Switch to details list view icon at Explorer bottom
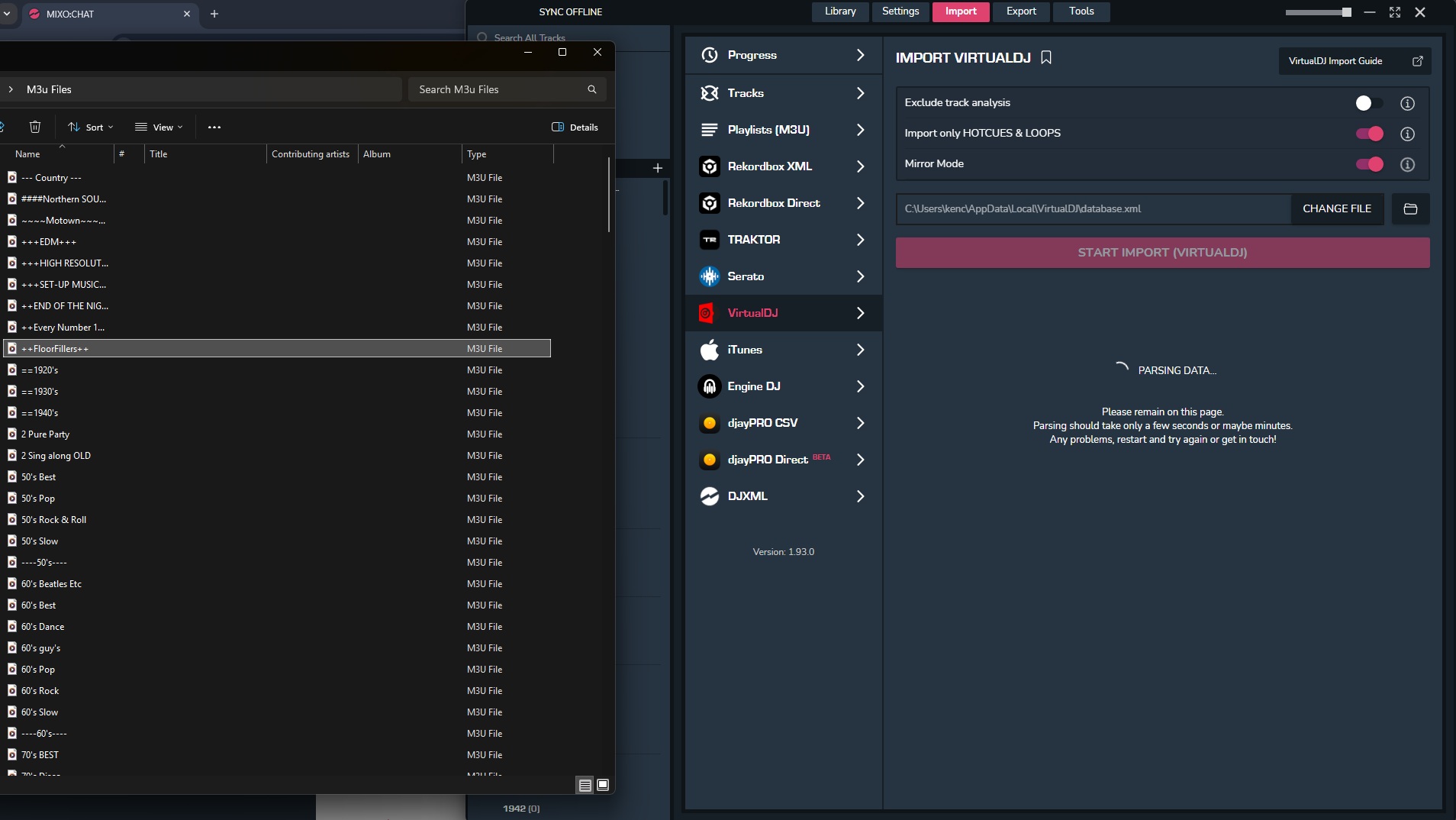 click(585, 785)
